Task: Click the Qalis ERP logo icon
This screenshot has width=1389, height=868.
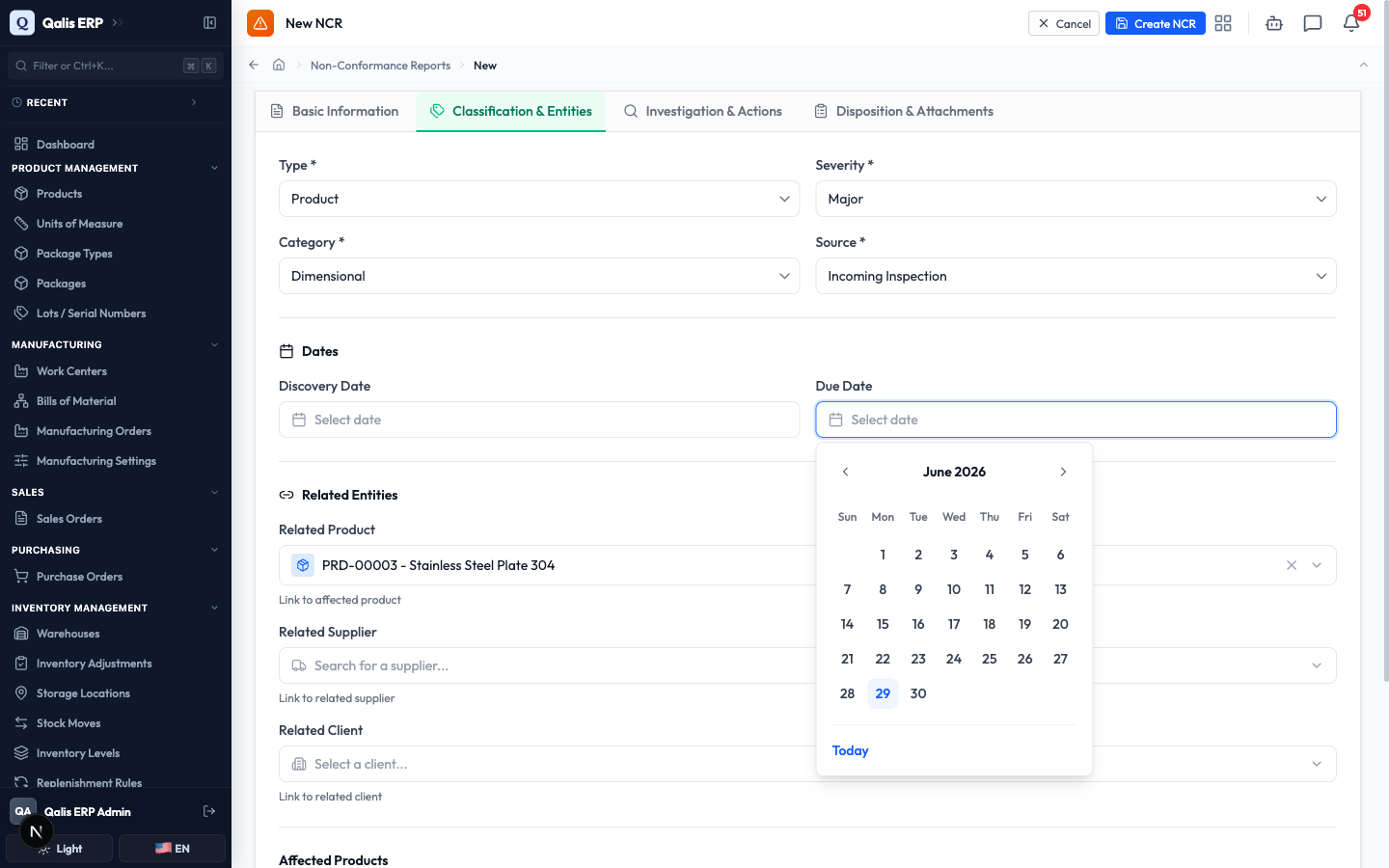Action: (21, 22)
